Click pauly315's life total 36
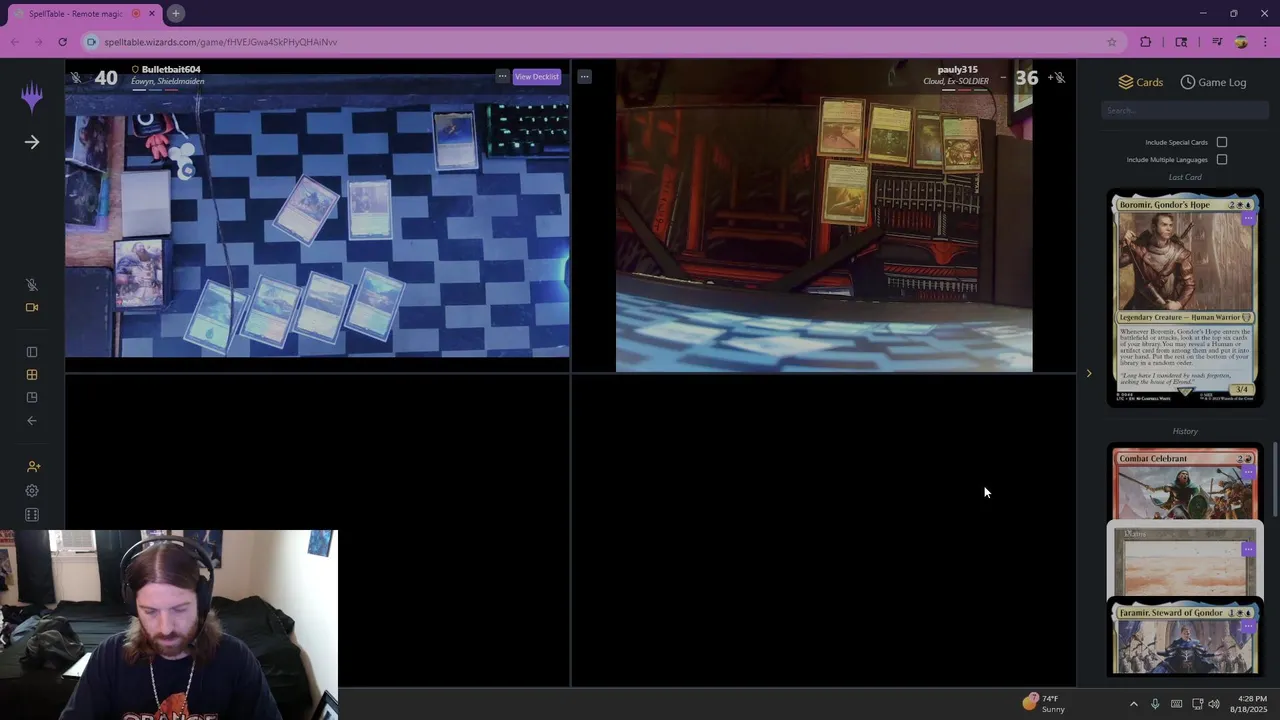Image resolution: width=1280 pixels, height=720 pixels. (1027, 77)
